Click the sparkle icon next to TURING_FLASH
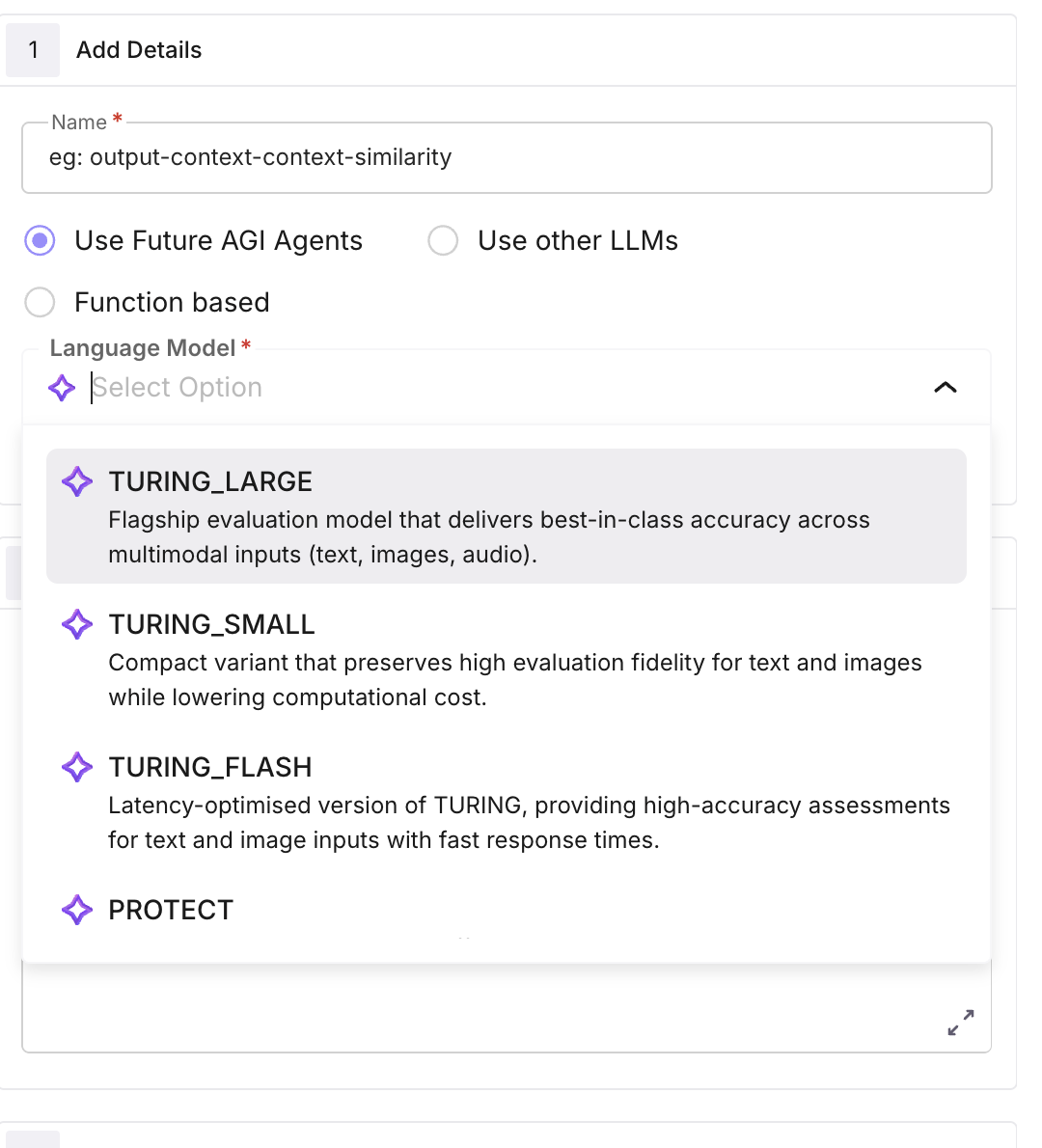Image resolution: width=1042 pixels, height=1148 pixels. [76, 767]
